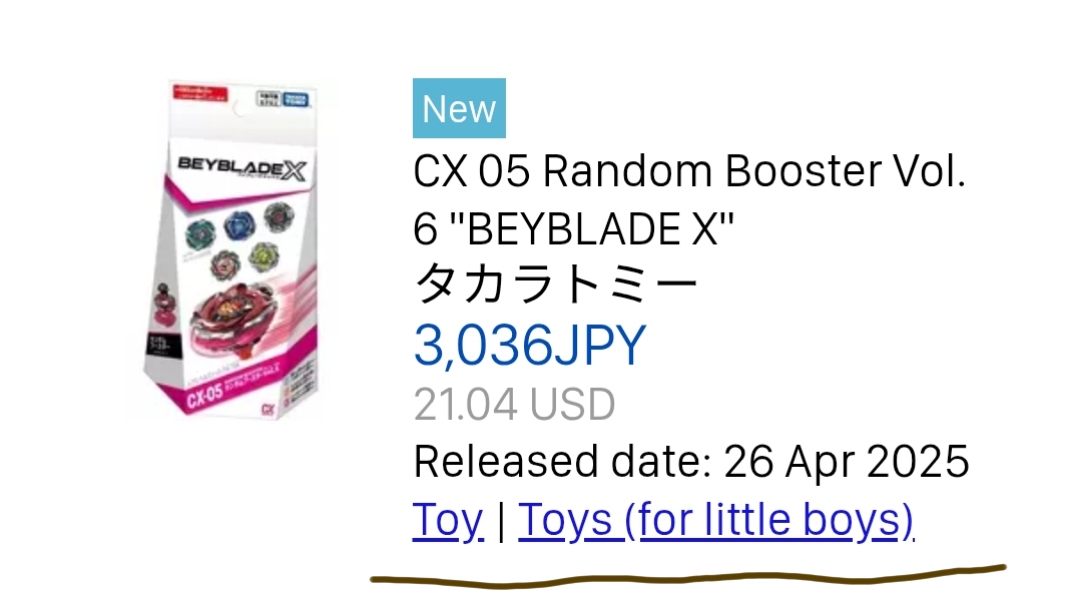This screenshot has height=604, width=1080.
Task: Click the blue New badge
Action: tap(459, 108)
